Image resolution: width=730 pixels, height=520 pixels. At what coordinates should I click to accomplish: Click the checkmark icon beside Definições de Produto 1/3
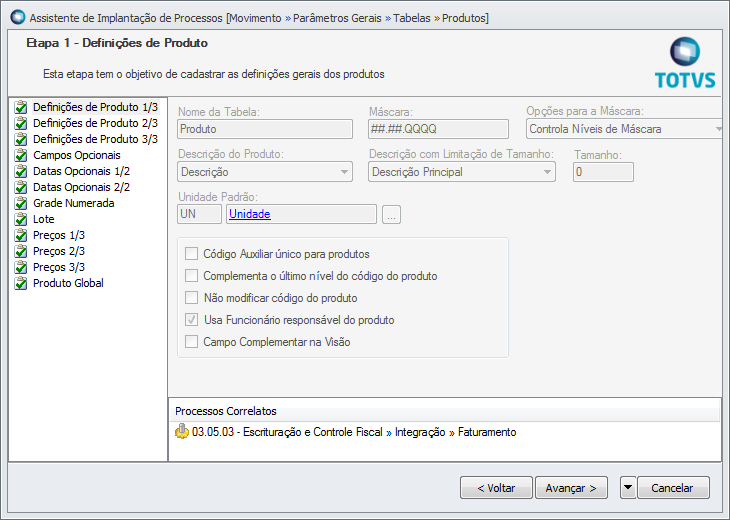click(21, 108)
